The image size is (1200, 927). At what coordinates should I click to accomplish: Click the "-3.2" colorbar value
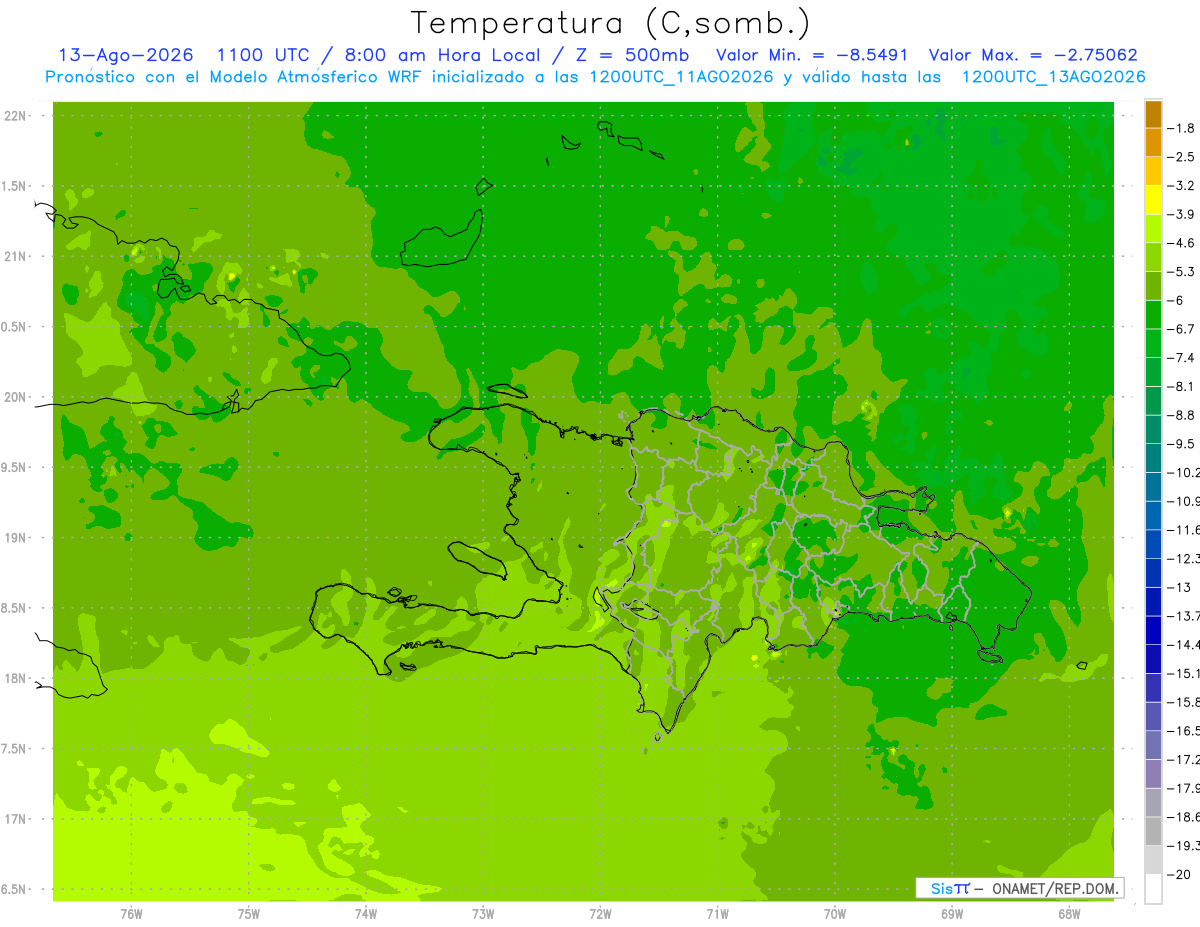coord(1181,186)
